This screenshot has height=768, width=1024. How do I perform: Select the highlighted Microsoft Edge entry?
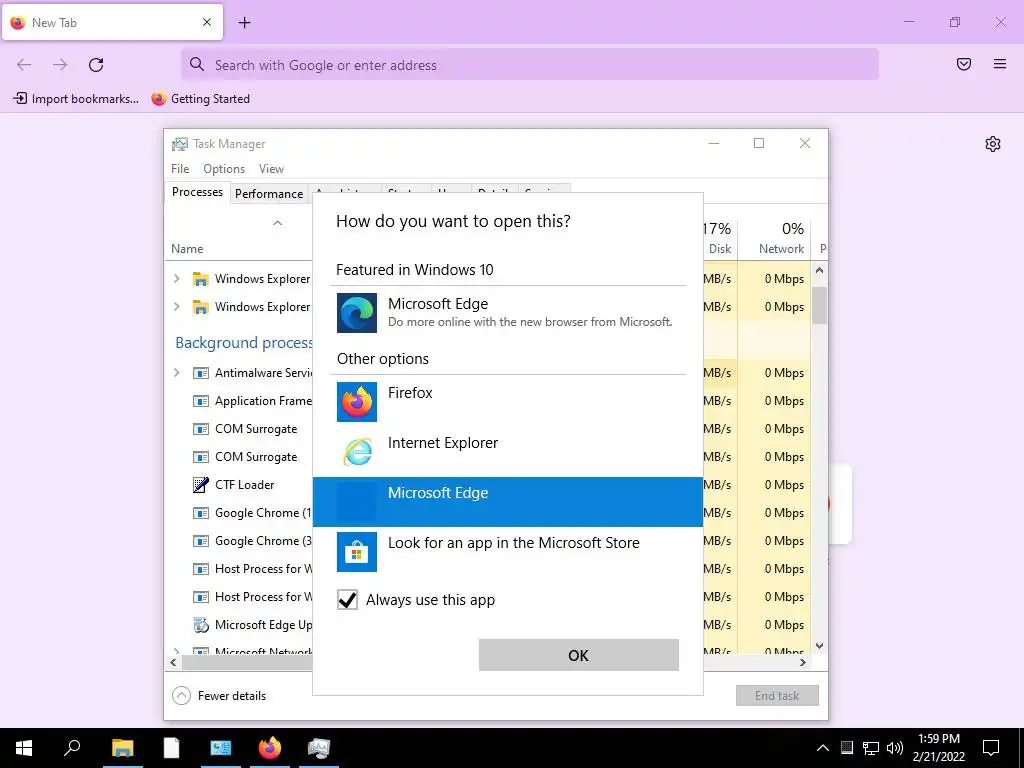point(507,502)
